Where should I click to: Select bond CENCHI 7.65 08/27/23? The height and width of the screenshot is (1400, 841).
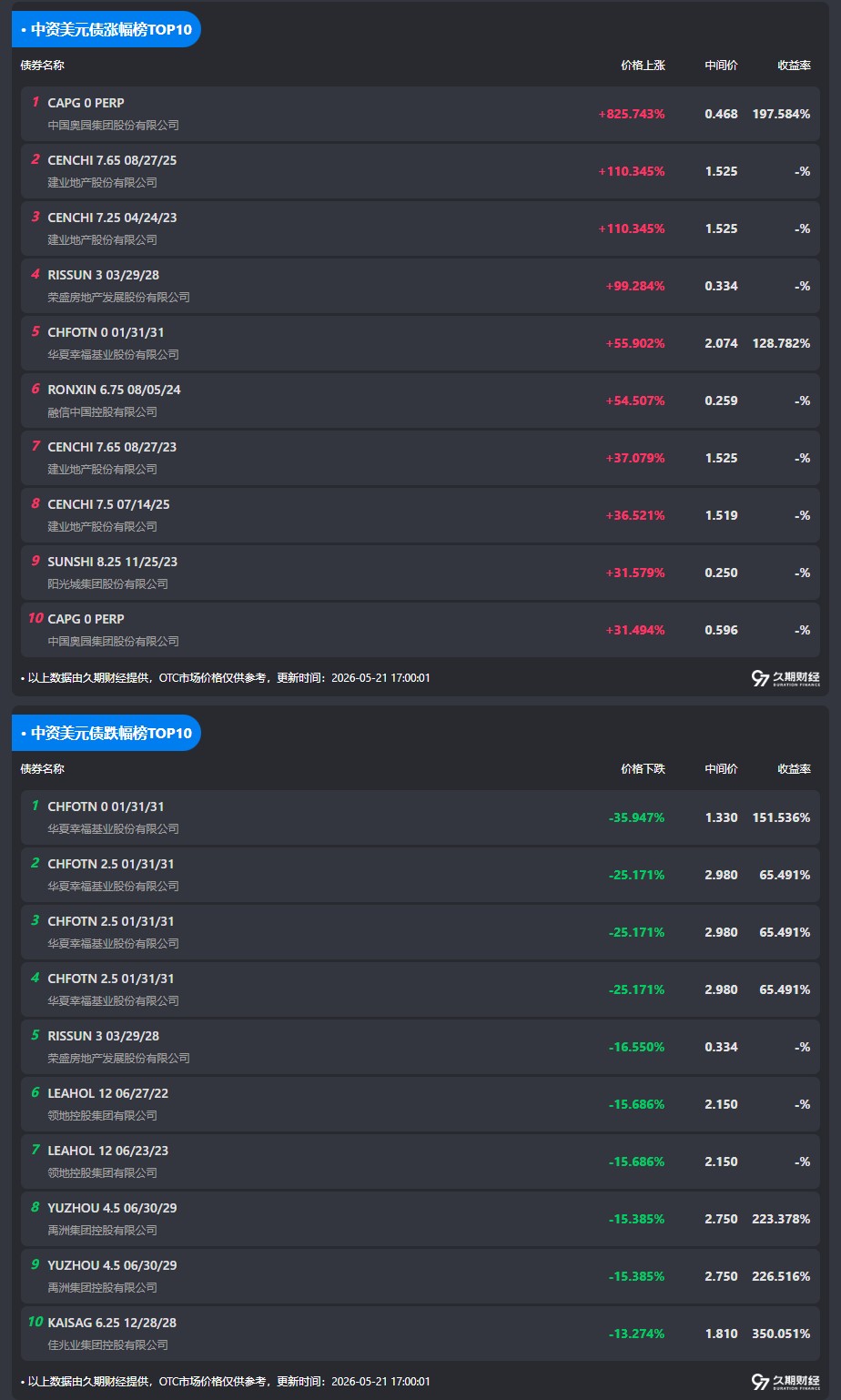pos(112,447)
